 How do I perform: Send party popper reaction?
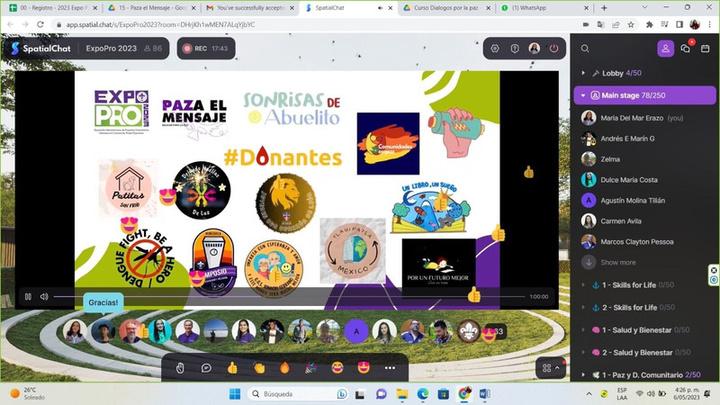[x=311, y=368]
